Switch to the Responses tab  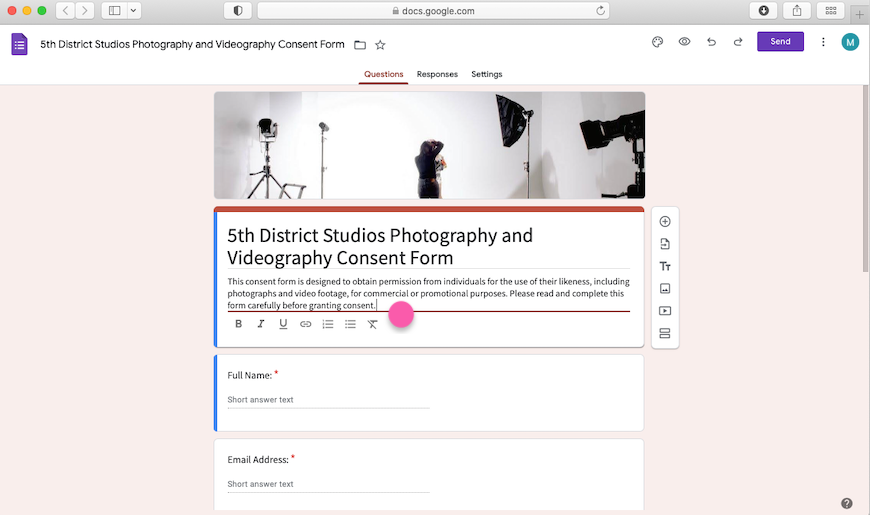tap(437, 74)
